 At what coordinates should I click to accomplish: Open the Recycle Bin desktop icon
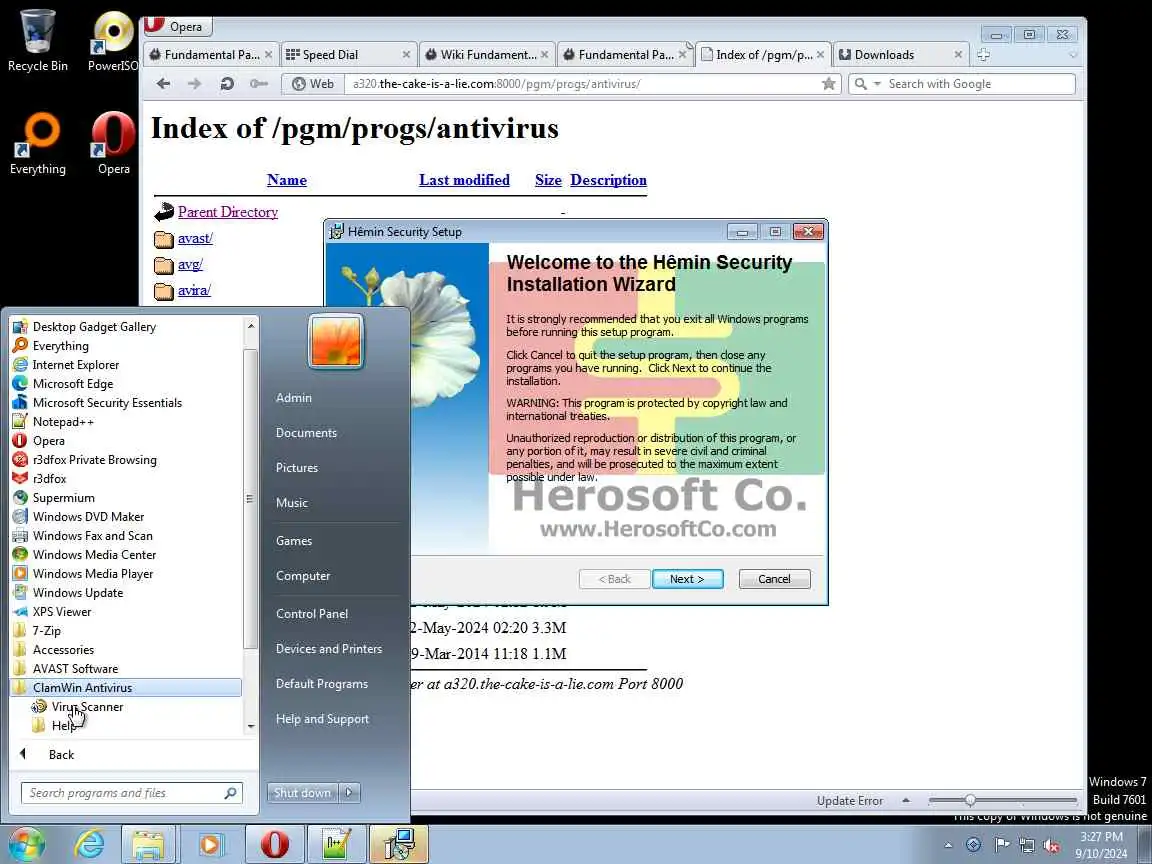37,40
